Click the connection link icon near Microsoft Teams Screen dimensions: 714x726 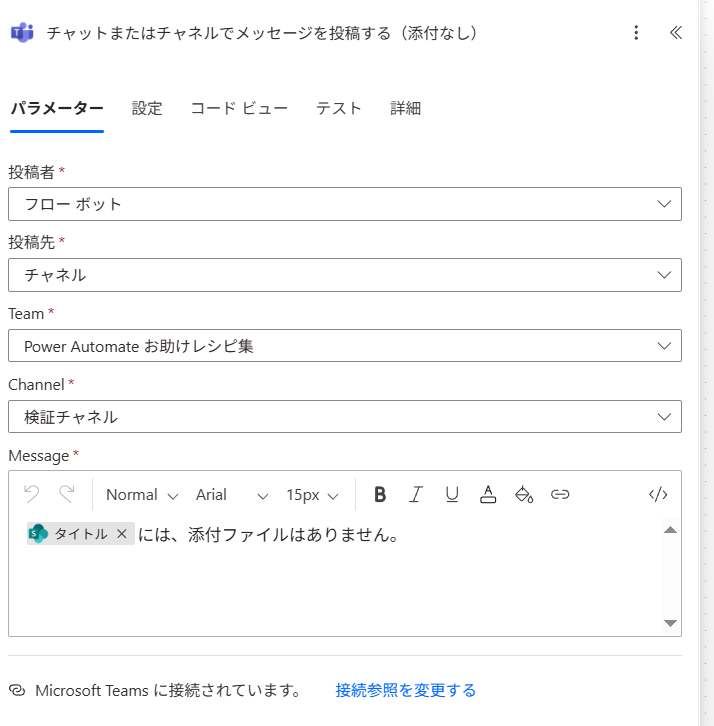coord(17,690)
